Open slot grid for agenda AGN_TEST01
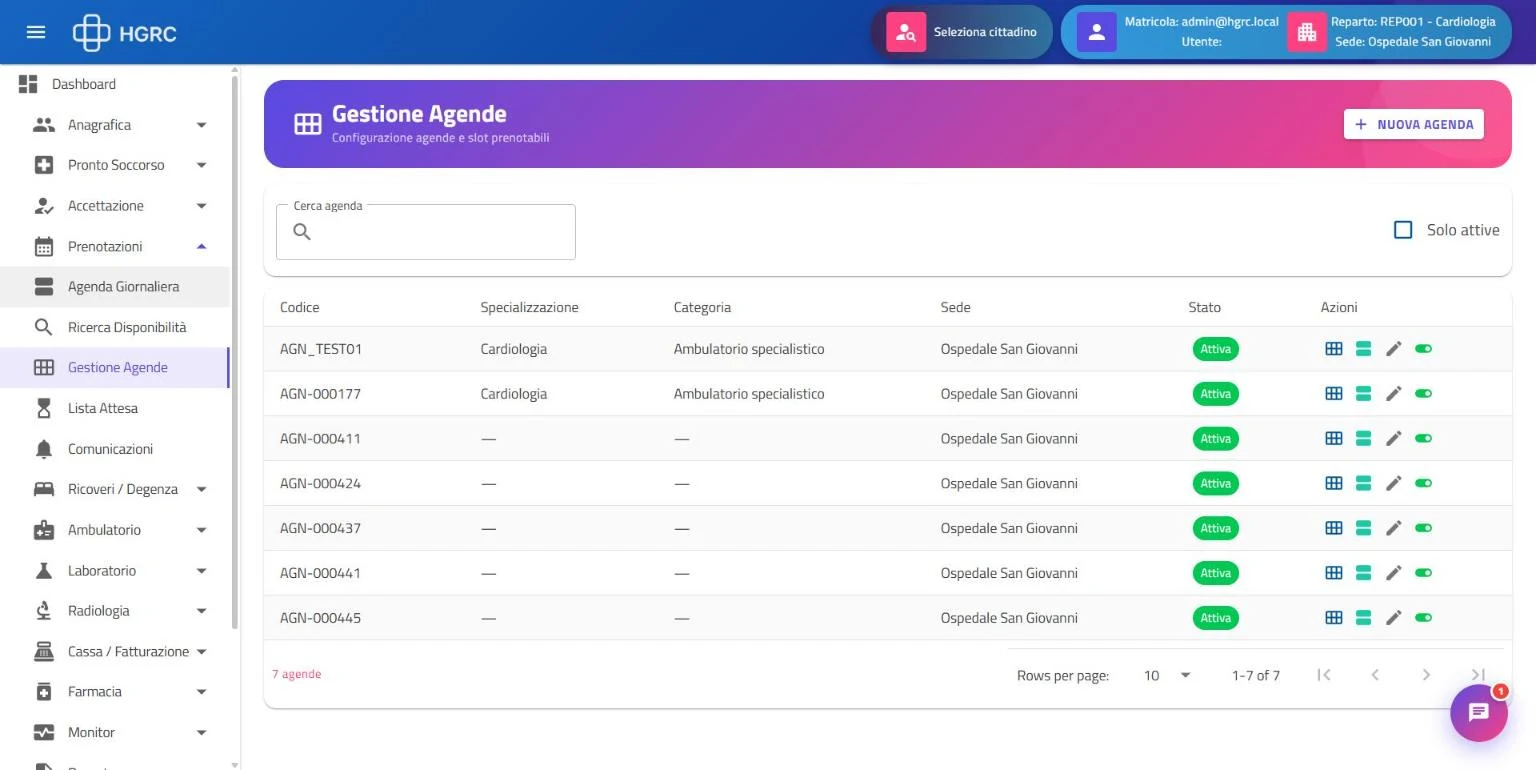 coord(1333,349)
